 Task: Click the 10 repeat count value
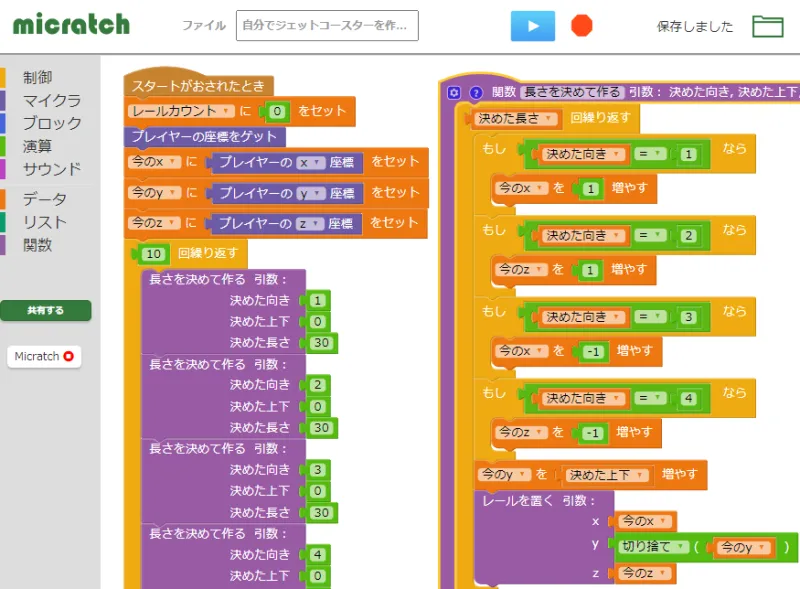click(154, 254)
